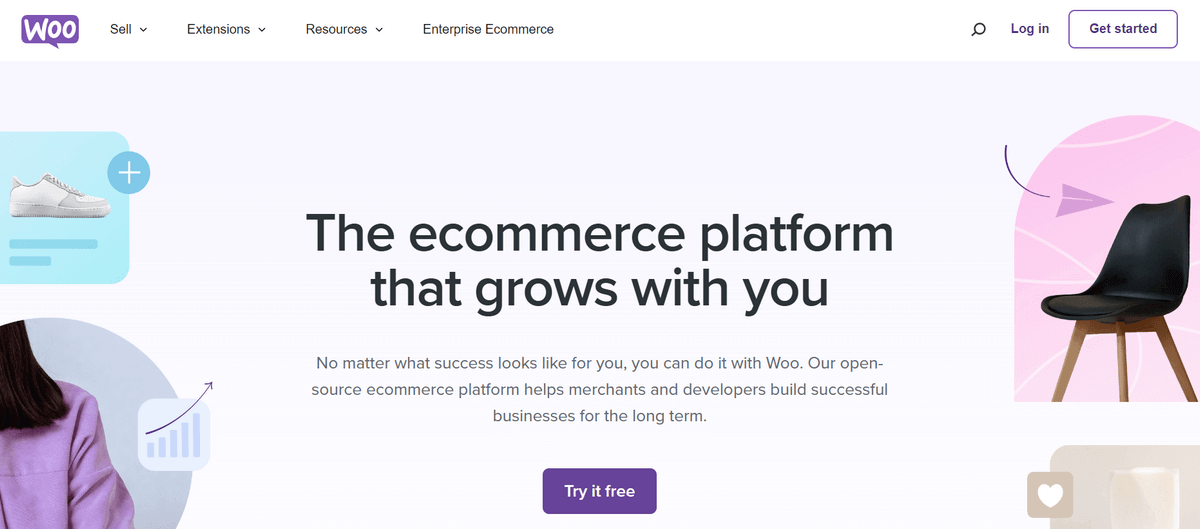Click the Try it free button
1200x529 pixels.
coord(600,491)
